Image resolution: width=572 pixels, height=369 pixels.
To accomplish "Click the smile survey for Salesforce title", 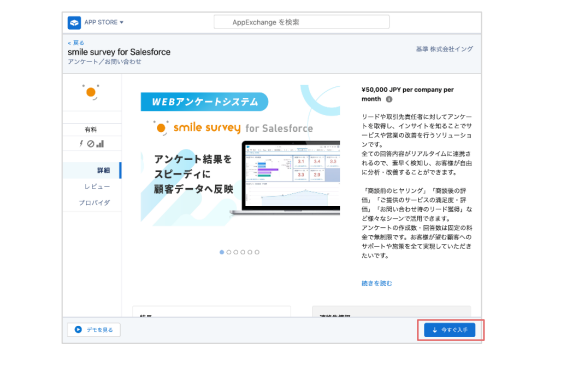I will point(119,52).
